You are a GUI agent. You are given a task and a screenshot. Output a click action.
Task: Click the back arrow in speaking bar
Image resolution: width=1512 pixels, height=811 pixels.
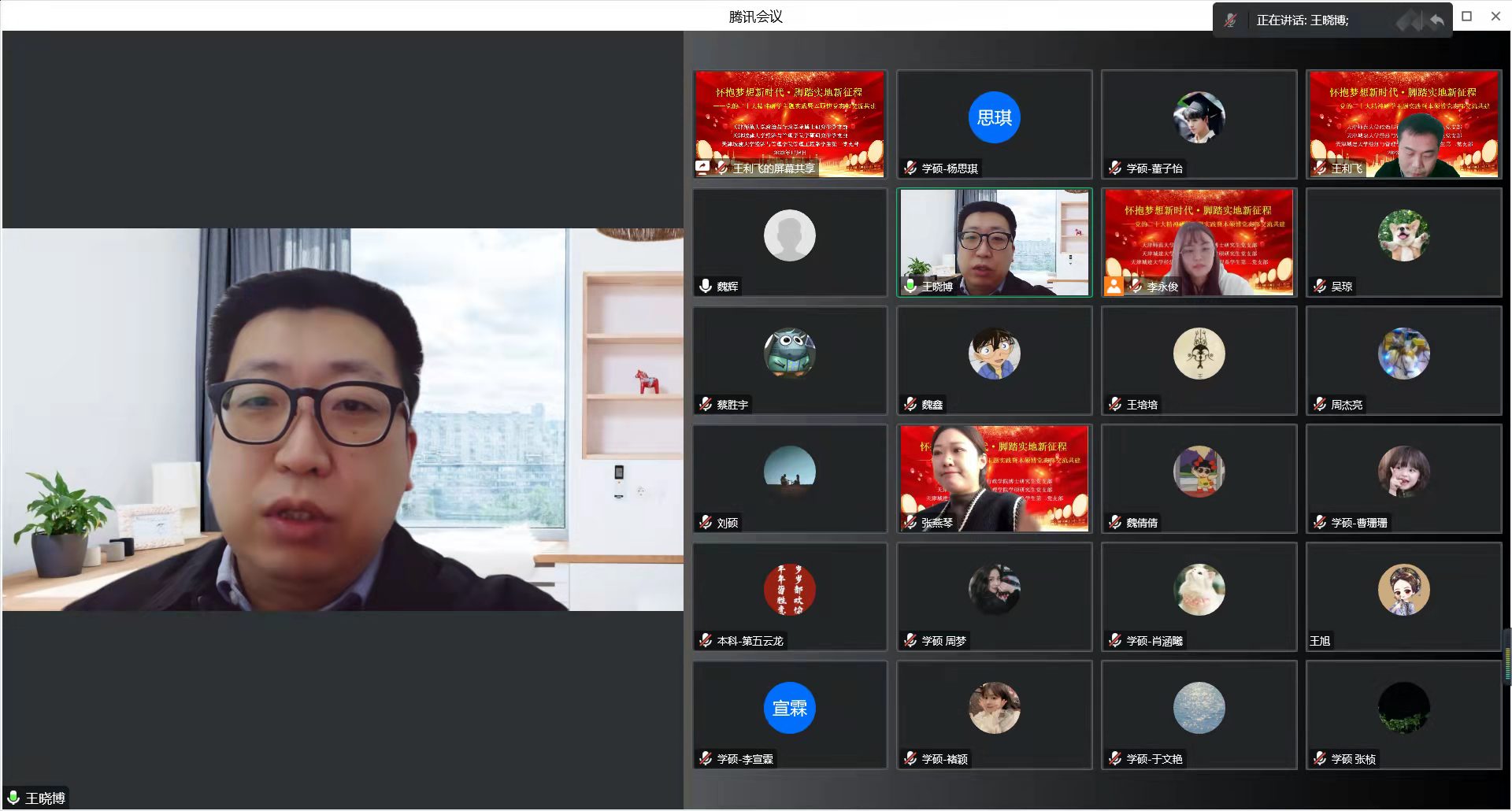tap(1437, 20)
